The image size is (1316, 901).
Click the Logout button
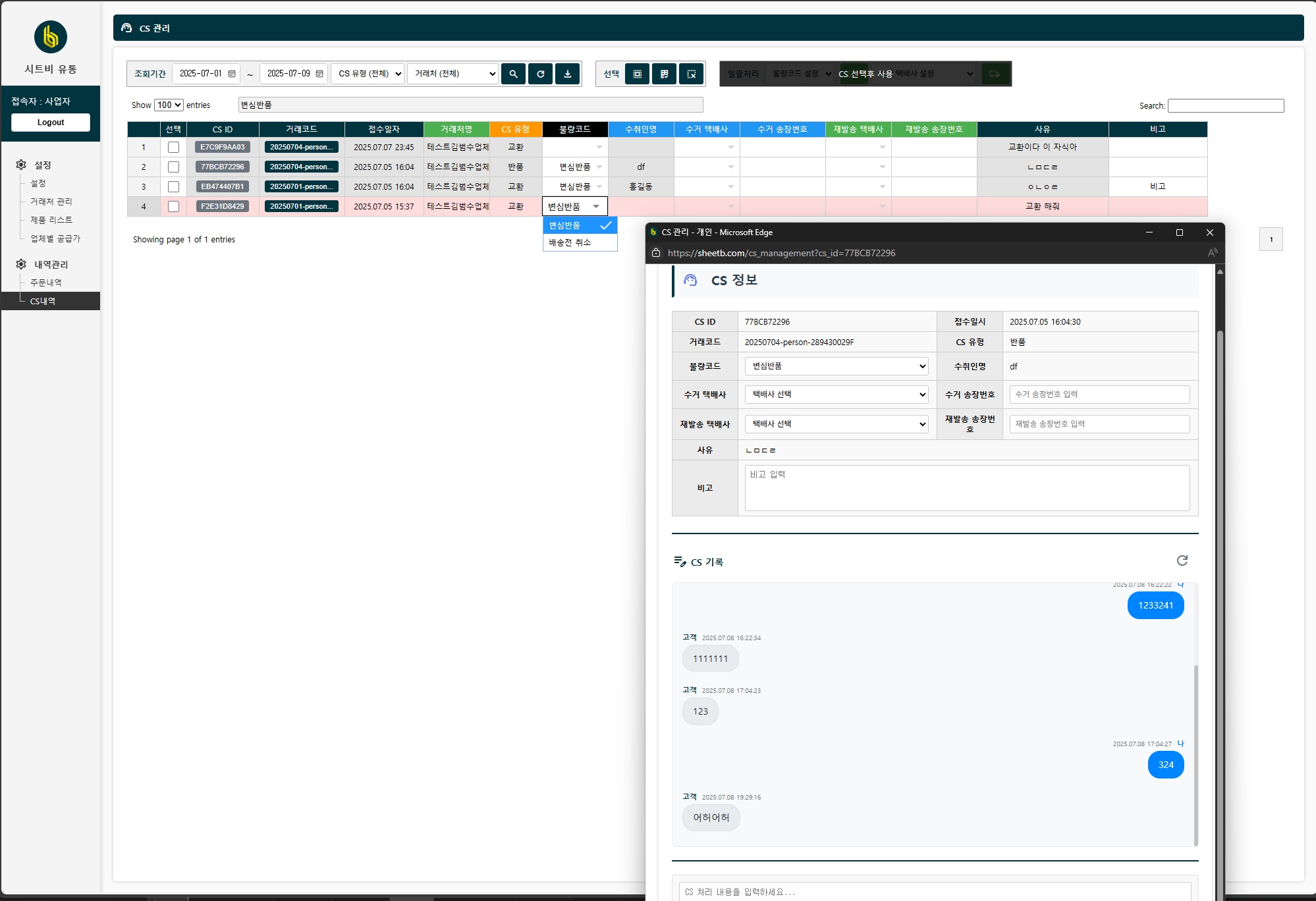click(51, 123)
